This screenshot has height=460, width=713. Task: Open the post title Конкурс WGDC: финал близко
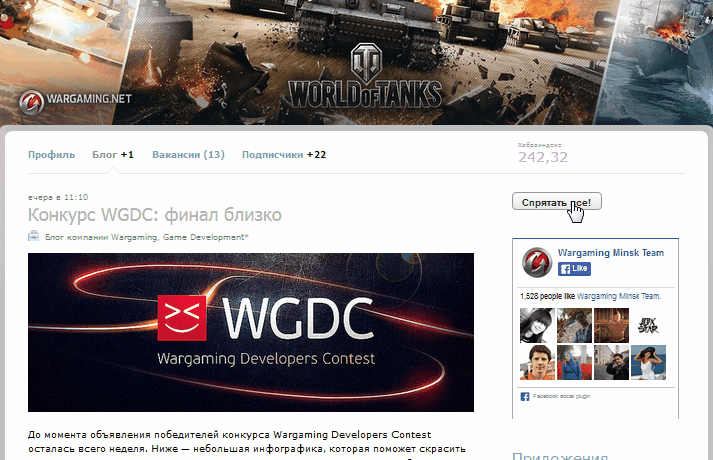click(155, 215)
